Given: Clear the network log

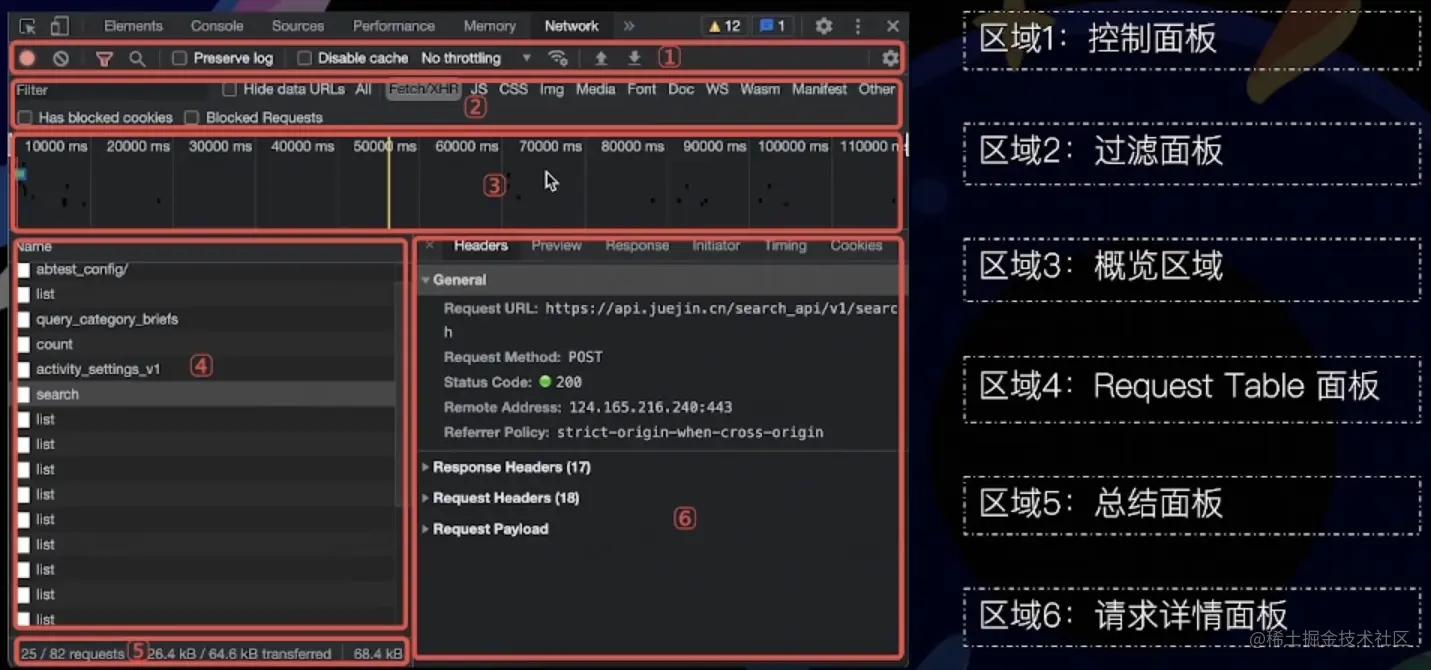Looking at the screenshot, I should click(x=61, y=58).
